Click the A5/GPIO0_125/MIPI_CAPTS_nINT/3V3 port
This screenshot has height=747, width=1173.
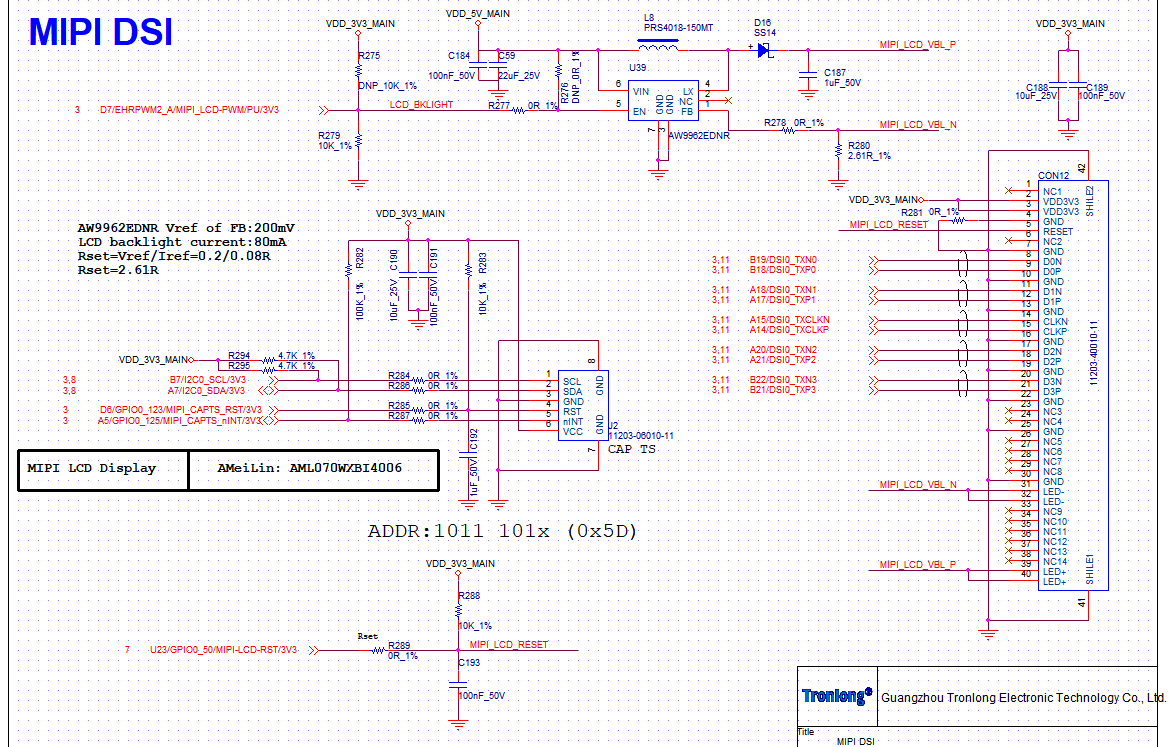click(x=180, y=421)
